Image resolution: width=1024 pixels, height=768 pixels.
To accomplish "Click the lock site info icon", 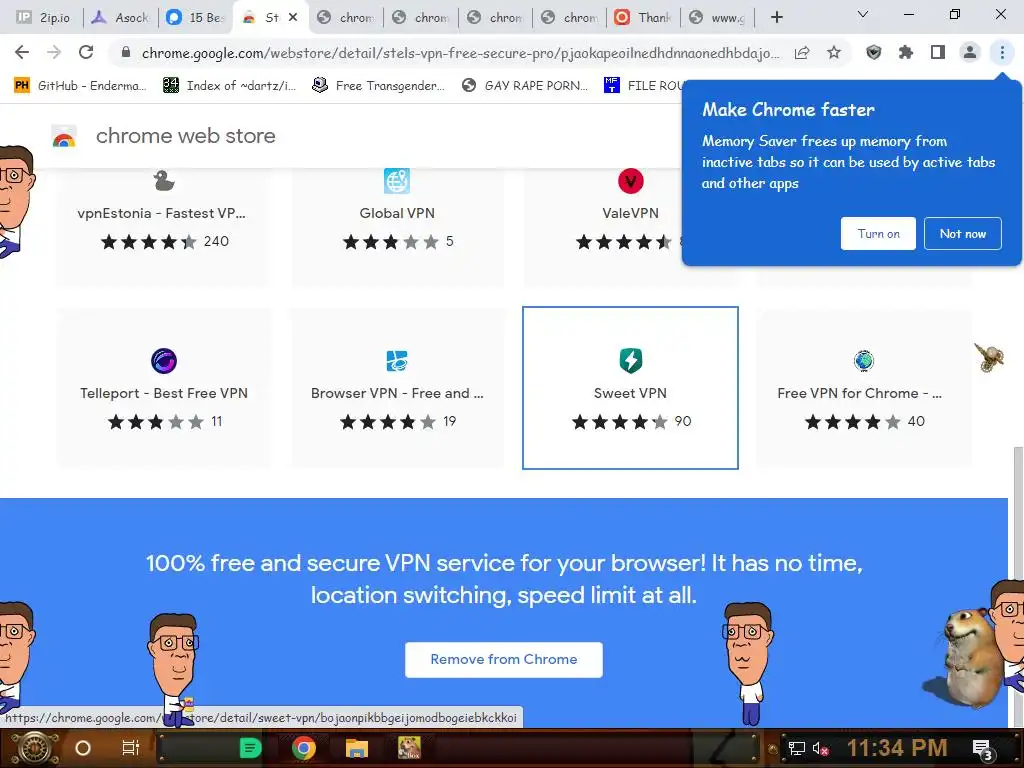I will [x=126, y=52].
